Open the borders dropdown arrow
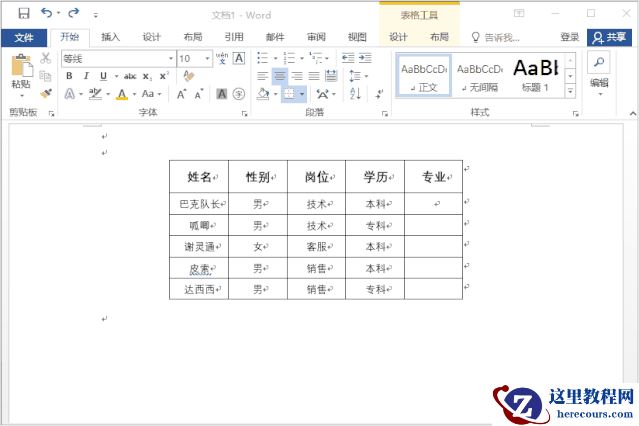Image resolution: width=639 pixels, height=426 pixels. (302, 95)
